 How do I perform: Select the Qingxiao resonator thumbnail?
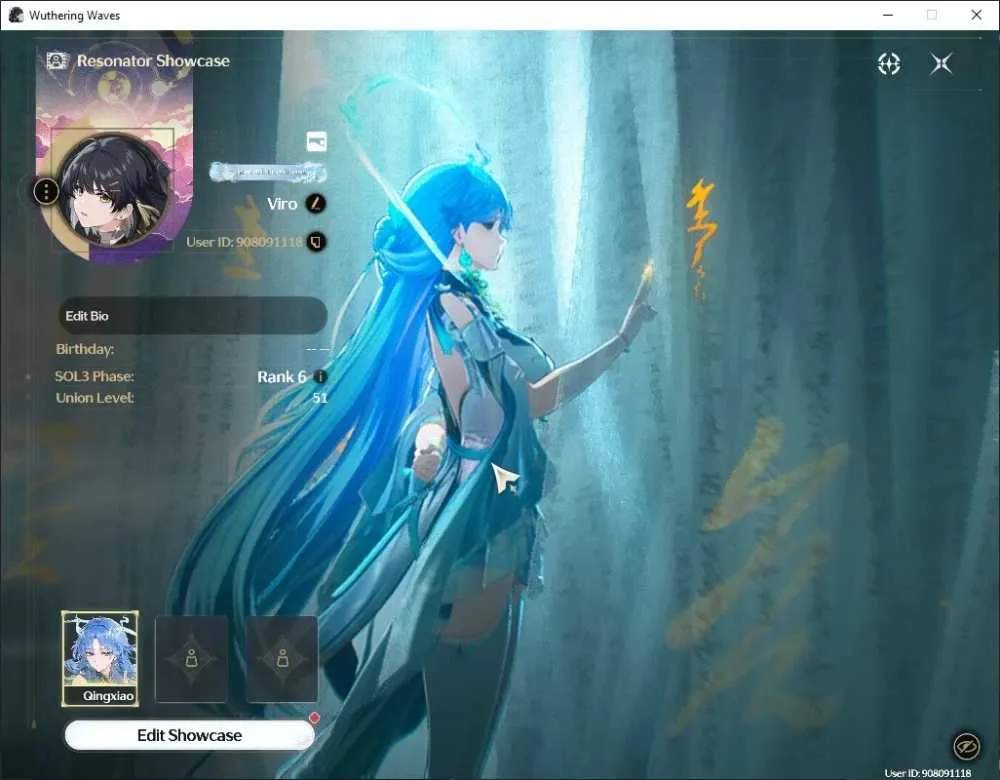[x=100, y=658]
